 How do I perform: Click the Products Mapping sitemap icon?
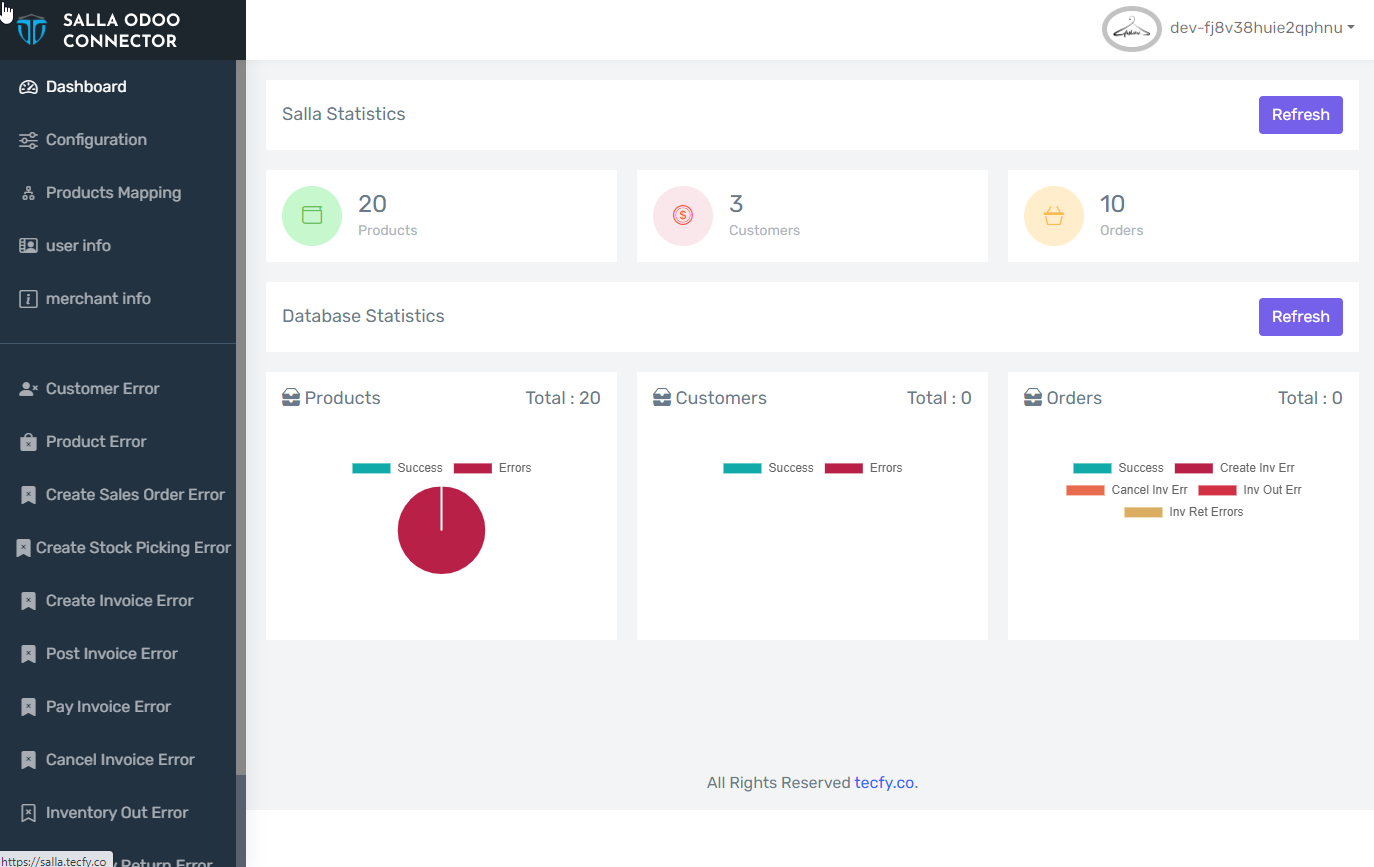(x=28, y=193)
